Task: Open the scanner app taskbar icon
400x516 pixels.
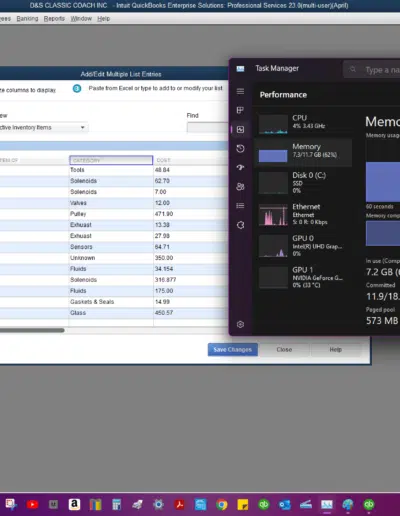Action: (306, 504)
